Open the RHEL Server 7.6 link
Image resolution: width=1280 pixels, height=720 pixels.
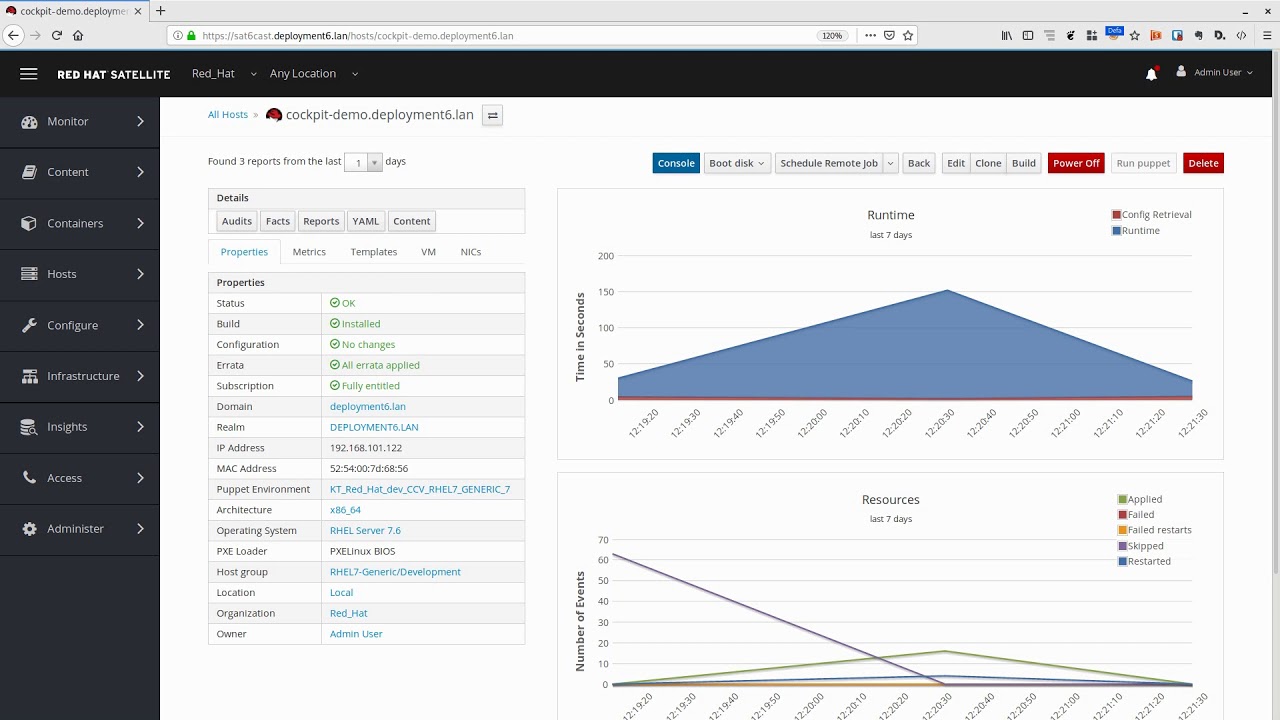(x=365, y=531)
